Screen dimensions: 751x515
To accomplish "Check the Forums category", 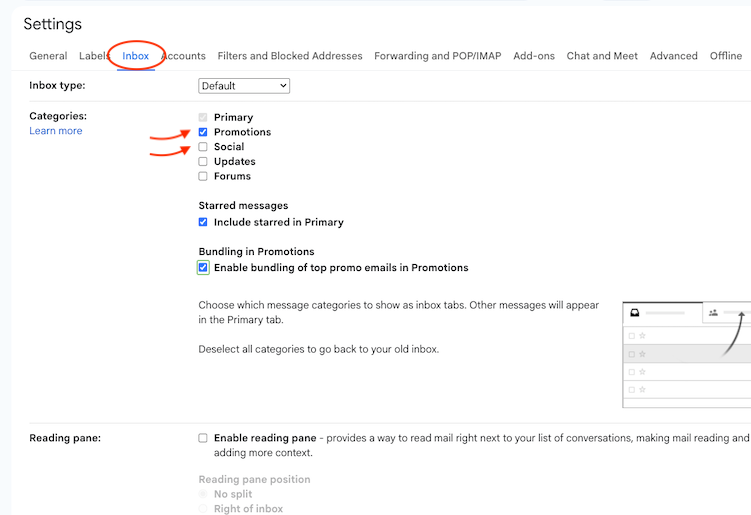I will click(x=203, y=176).
